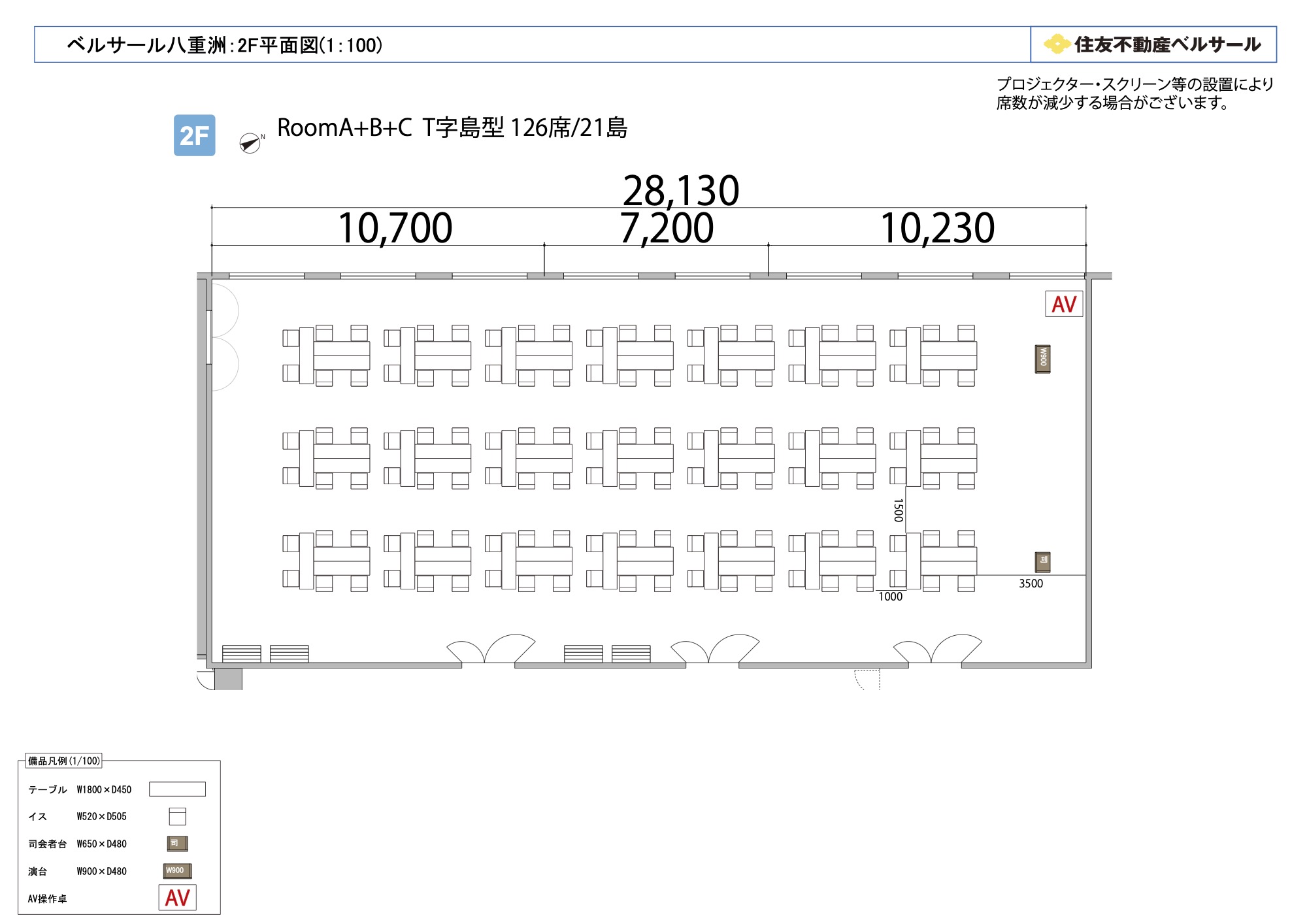Click the chair symbol in the legend
The width and height of the screenshot is (1307, 924).
[177, 816]
